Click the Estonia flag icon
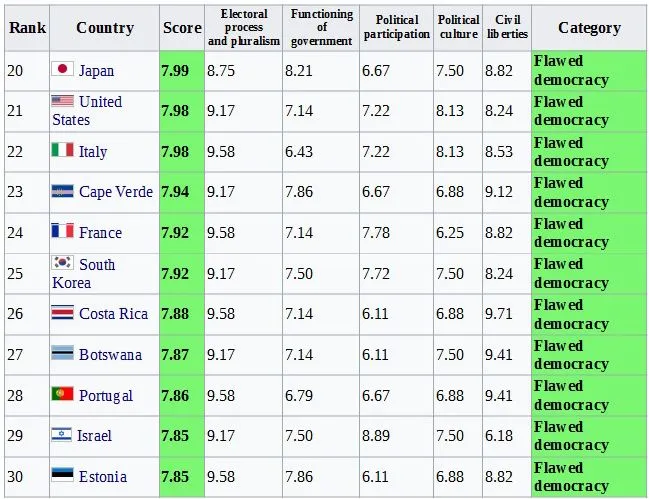 63,476
